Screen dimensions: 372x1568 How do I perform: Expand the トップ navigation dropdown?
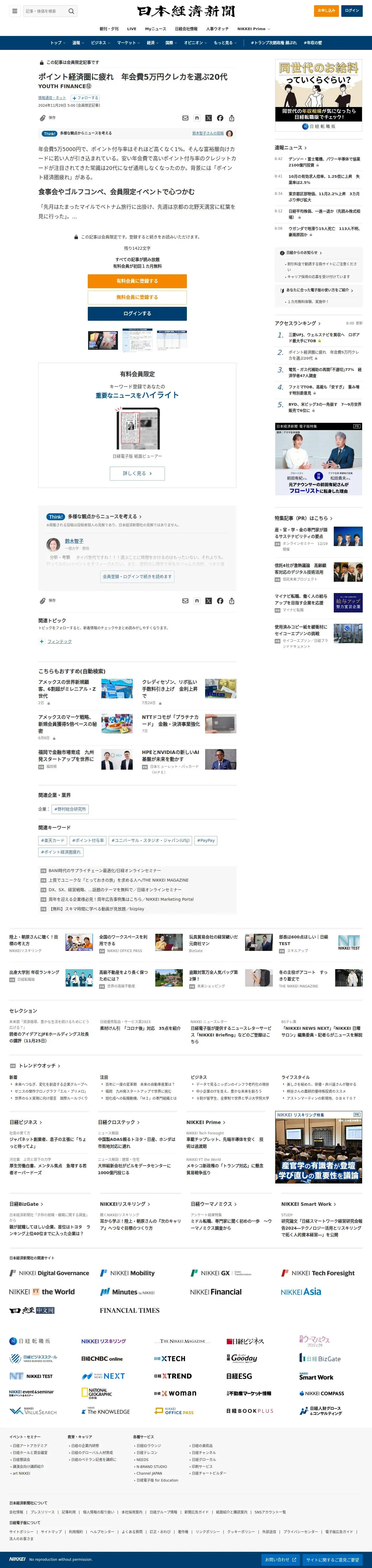tap(58, 43)
